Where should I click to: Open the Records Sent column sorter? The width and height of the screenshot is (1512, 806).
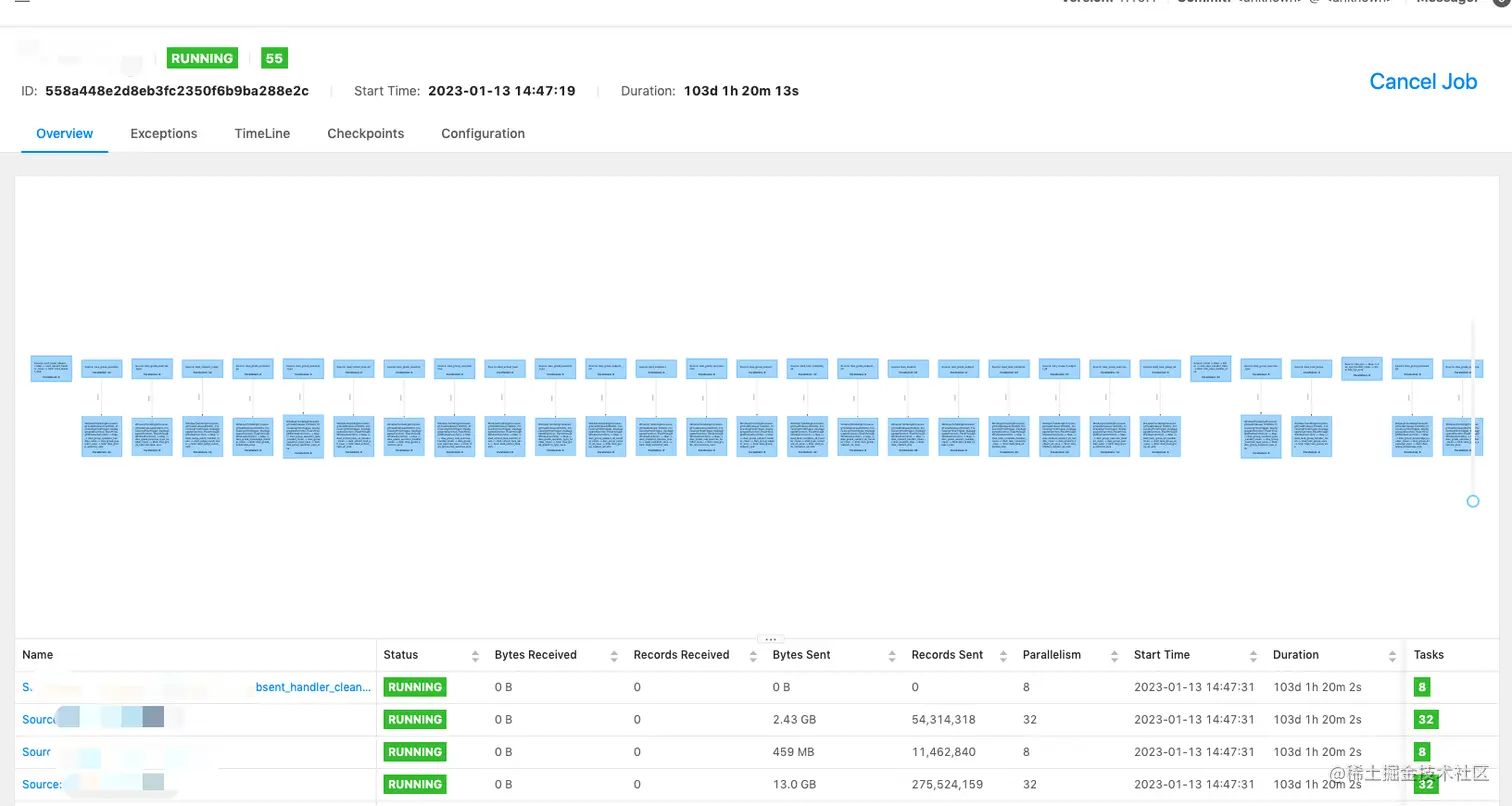click(1002, 655)
